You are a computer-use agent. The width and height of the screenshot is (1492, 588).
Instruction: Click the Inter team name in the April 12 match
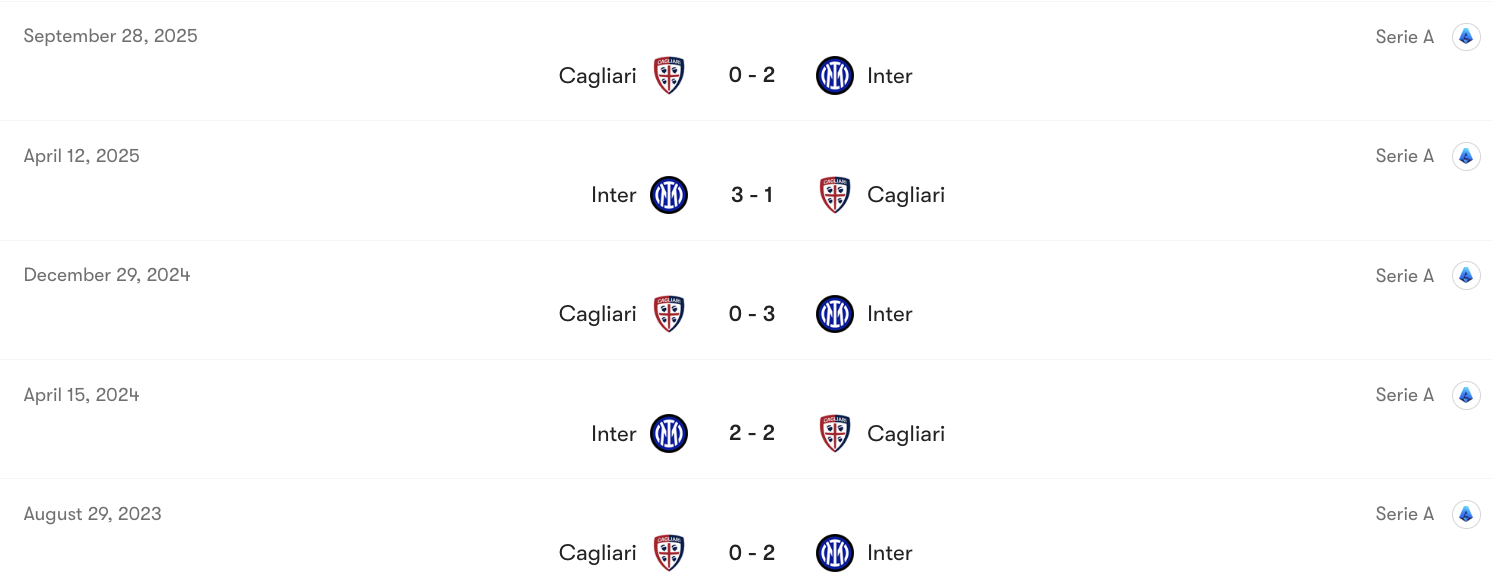(x=613, y=195)
